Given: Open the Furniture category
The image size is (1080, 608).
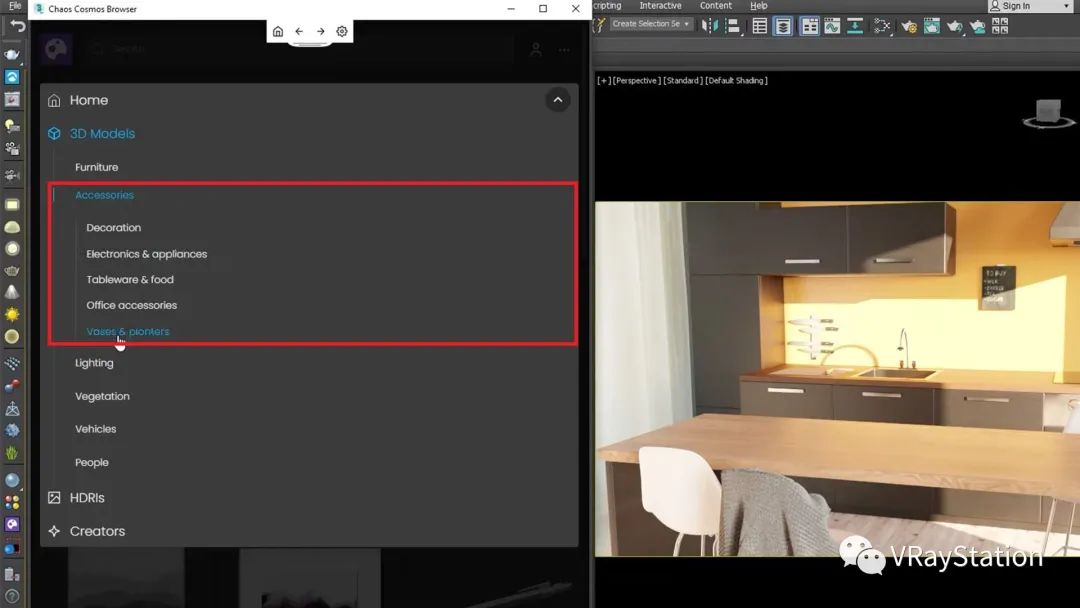Looking at the screenshot, I should (96, 167).
